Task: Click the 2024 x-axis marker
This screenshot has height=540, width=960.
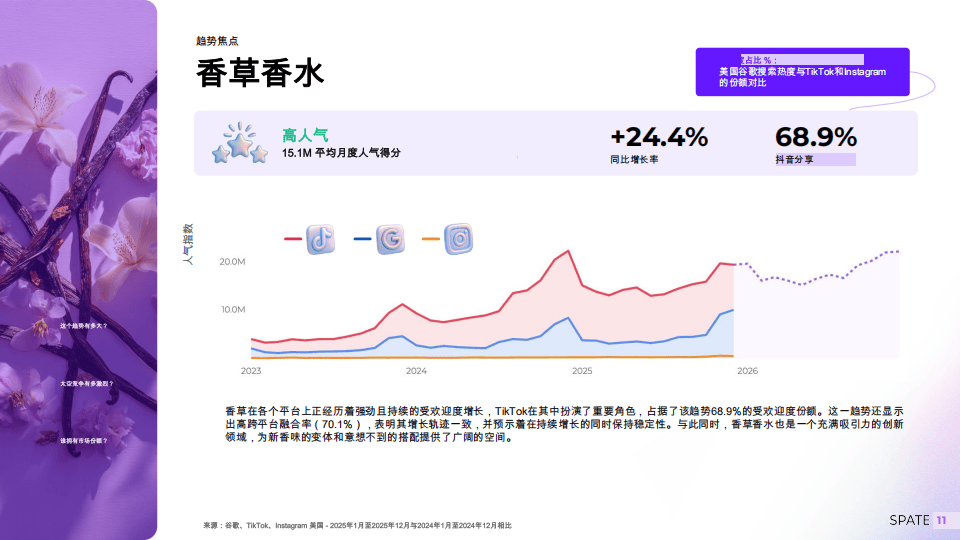Action: (x=416, y=371)
